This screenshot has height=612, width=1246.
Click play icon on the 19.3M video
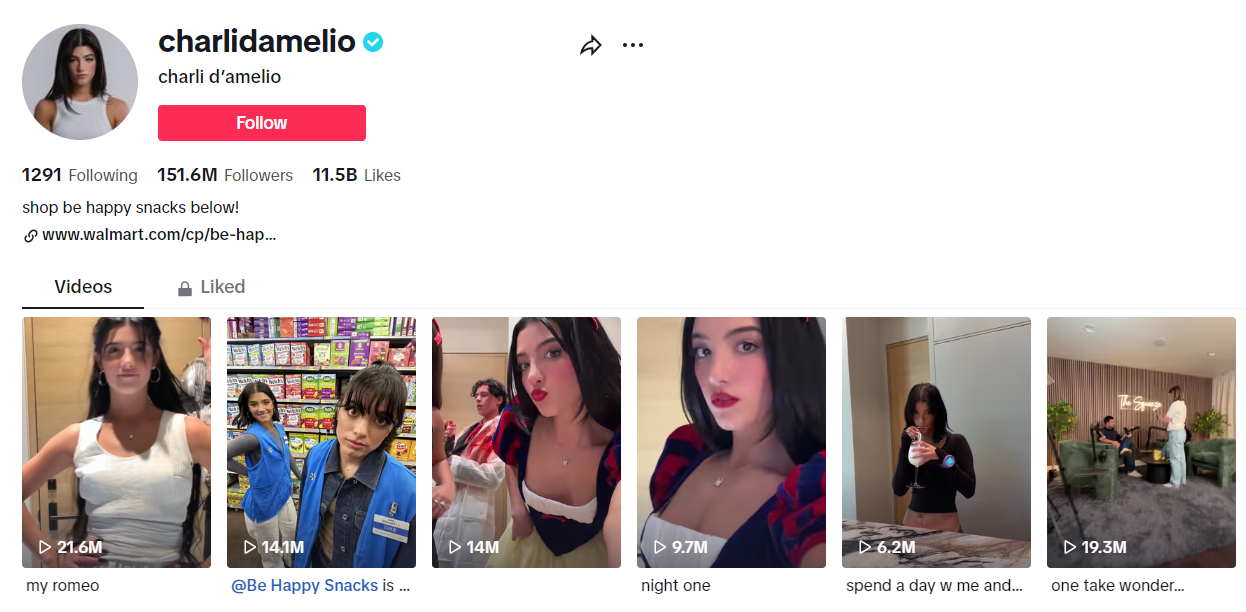[x=1069, y=547]
